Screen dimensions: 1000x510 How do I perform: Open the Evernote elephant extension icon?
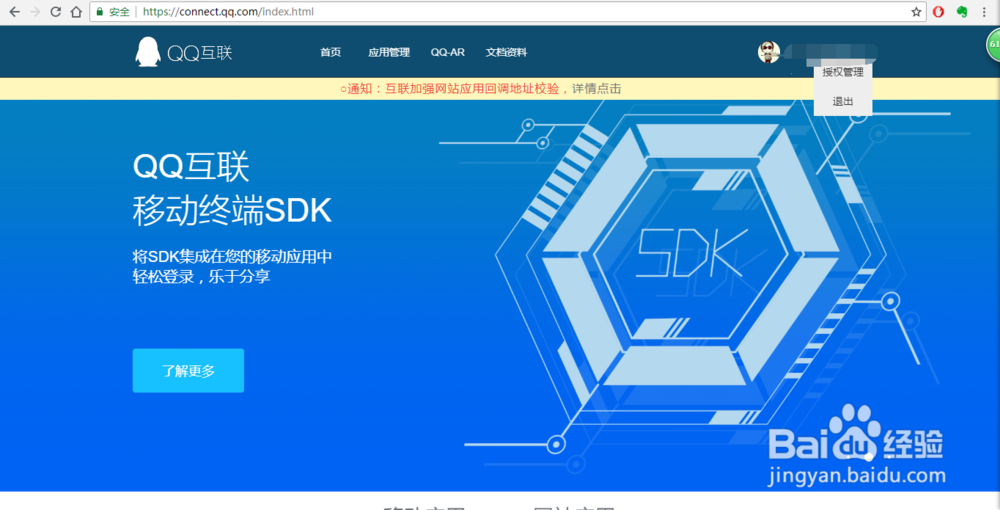point(962,11)
